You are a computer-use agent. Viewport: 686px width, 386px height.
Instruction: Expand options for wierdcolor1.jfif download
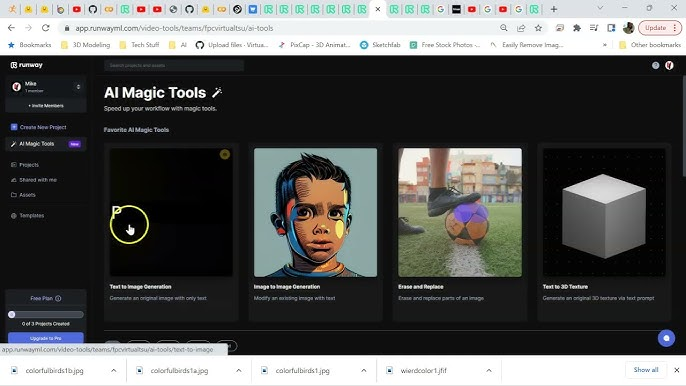click(x=489, y=371)
